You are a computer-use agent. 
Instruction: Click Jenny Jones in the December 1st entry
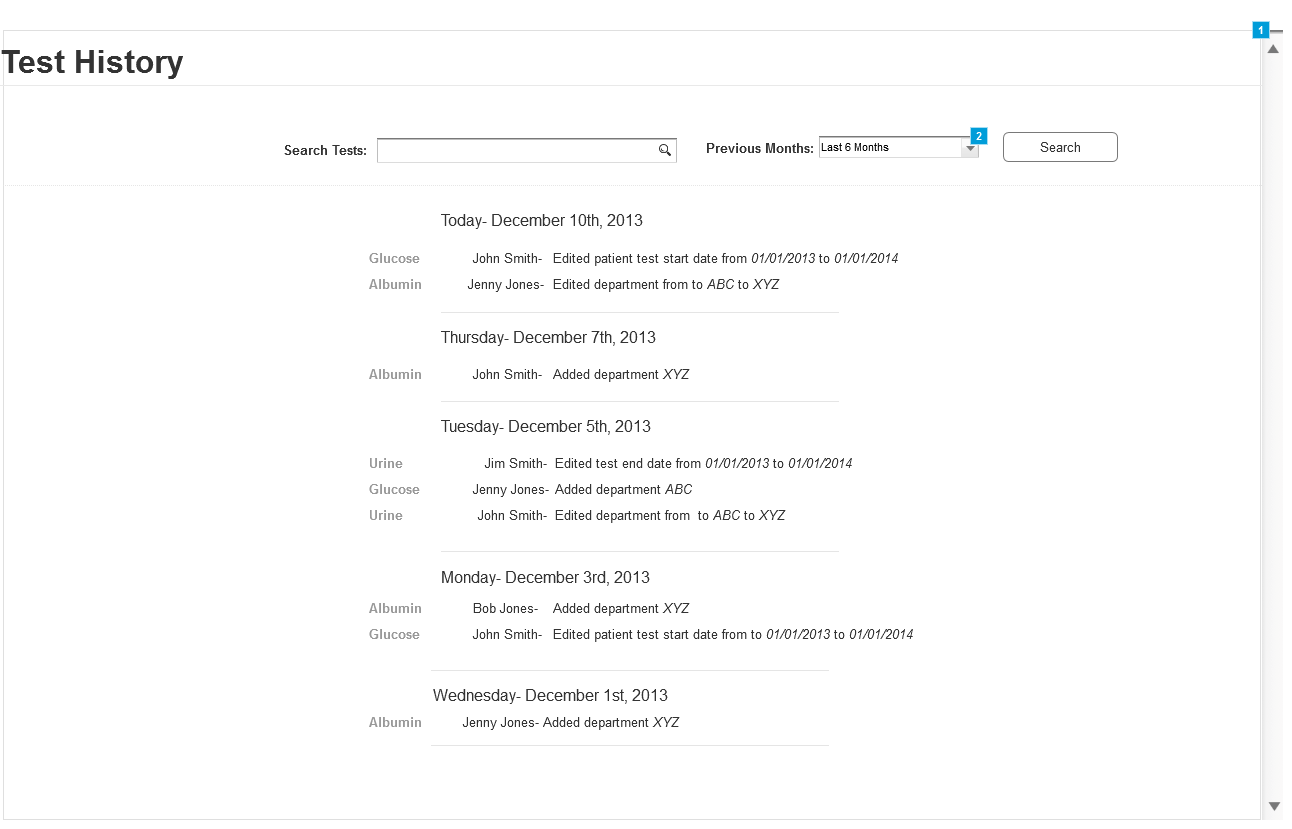(x=496, y=722)
